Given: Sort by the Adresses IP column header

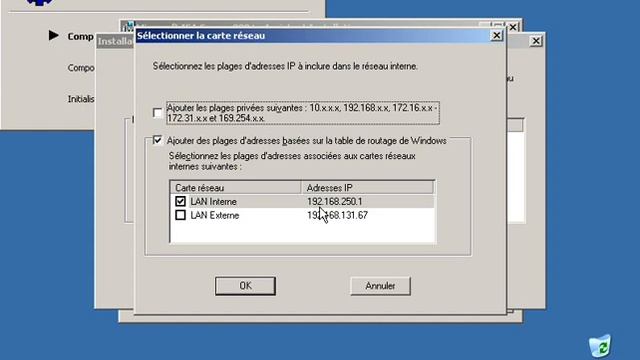Looking at the screenshot, I should 367,188.
